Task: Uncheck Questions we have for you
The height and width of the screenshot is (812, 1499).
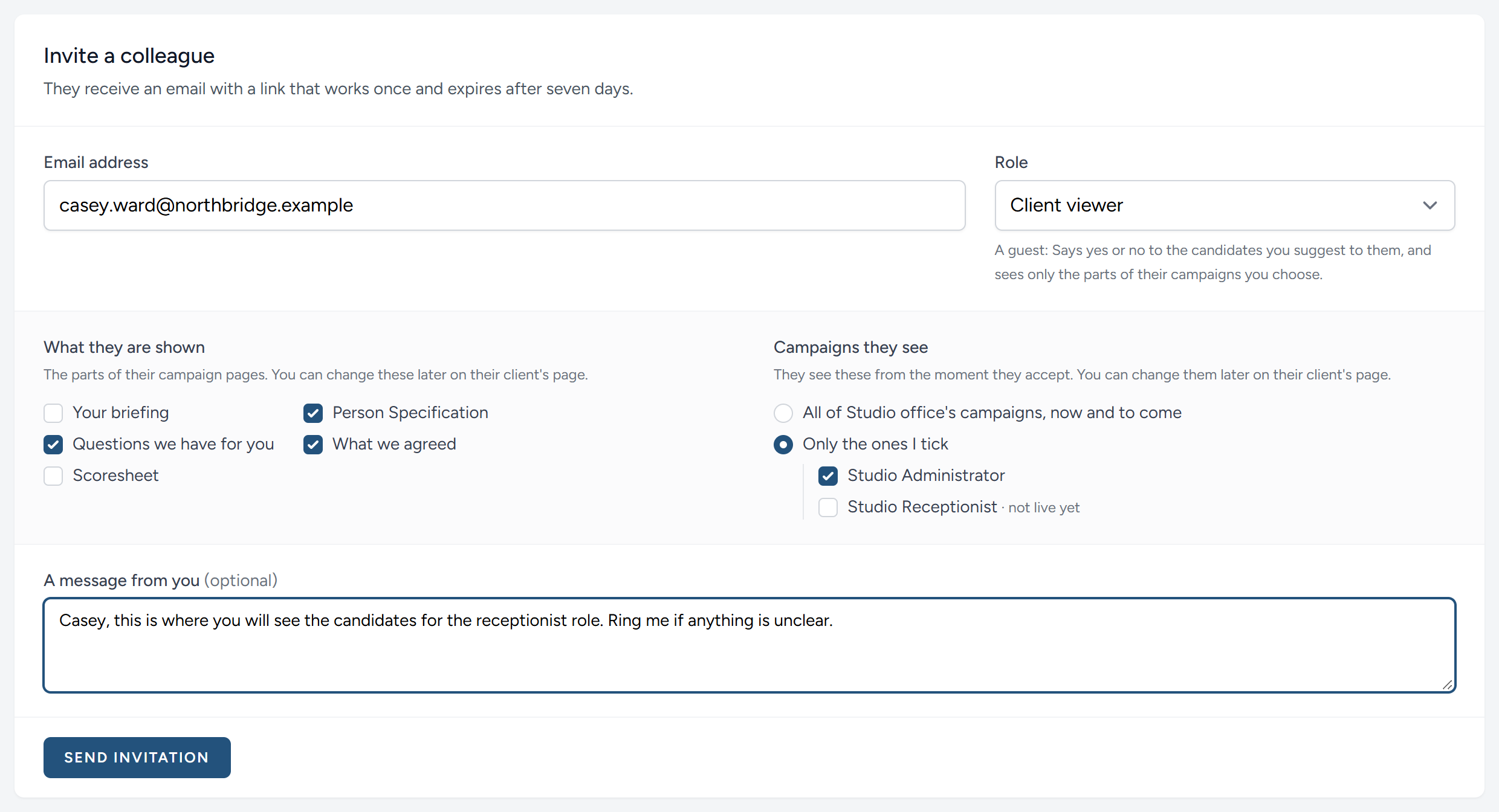Action: click(53, 445)
